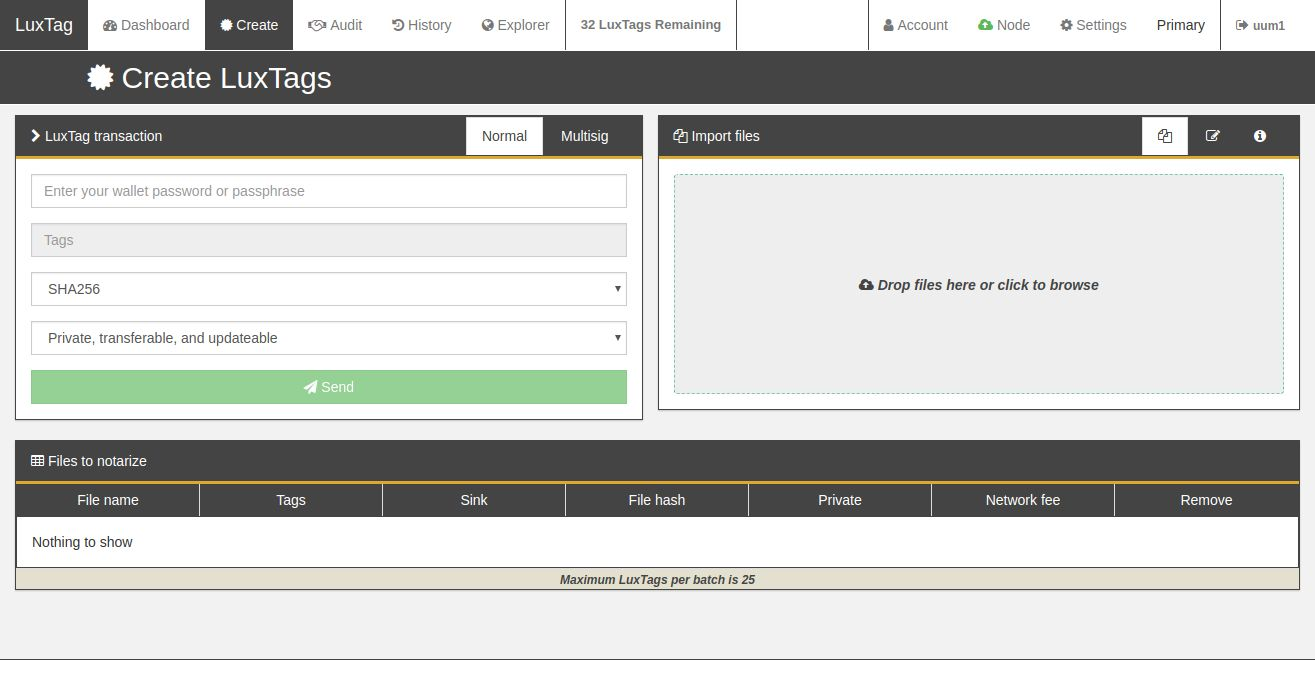
Task: View the History page
Action: [421, 25]
